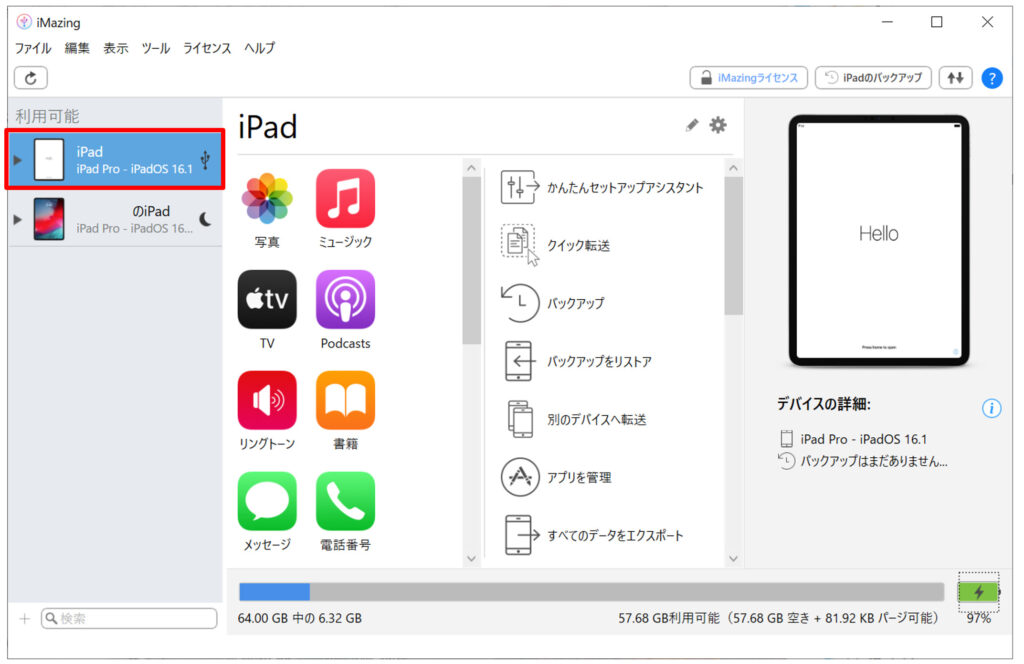Click the storage usage bar
The height and width of the screenshot is (664, 1024).
pyautogui.click(x=591, y=592)
